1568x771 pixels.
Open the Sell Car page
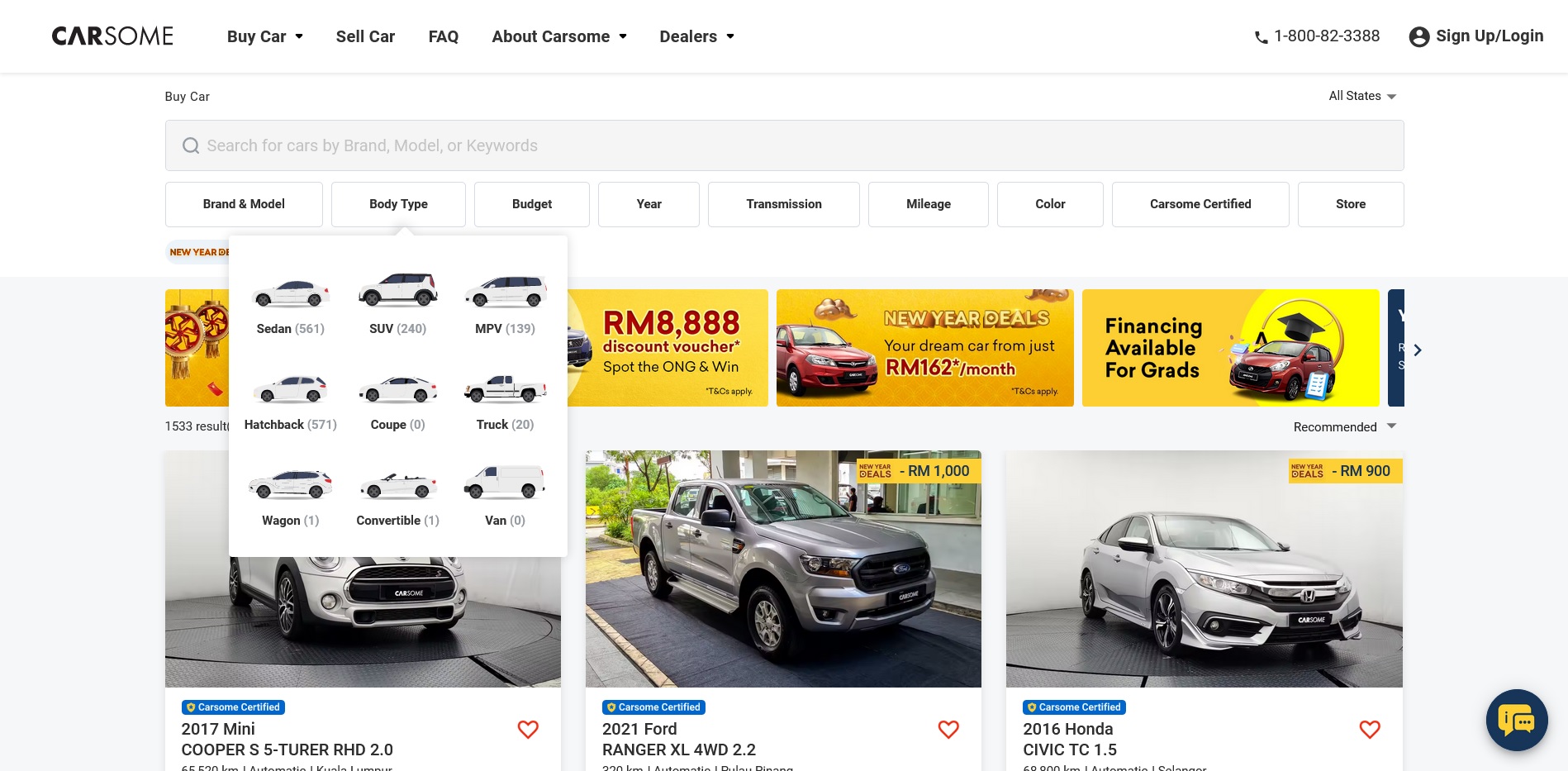pos(365,36)
